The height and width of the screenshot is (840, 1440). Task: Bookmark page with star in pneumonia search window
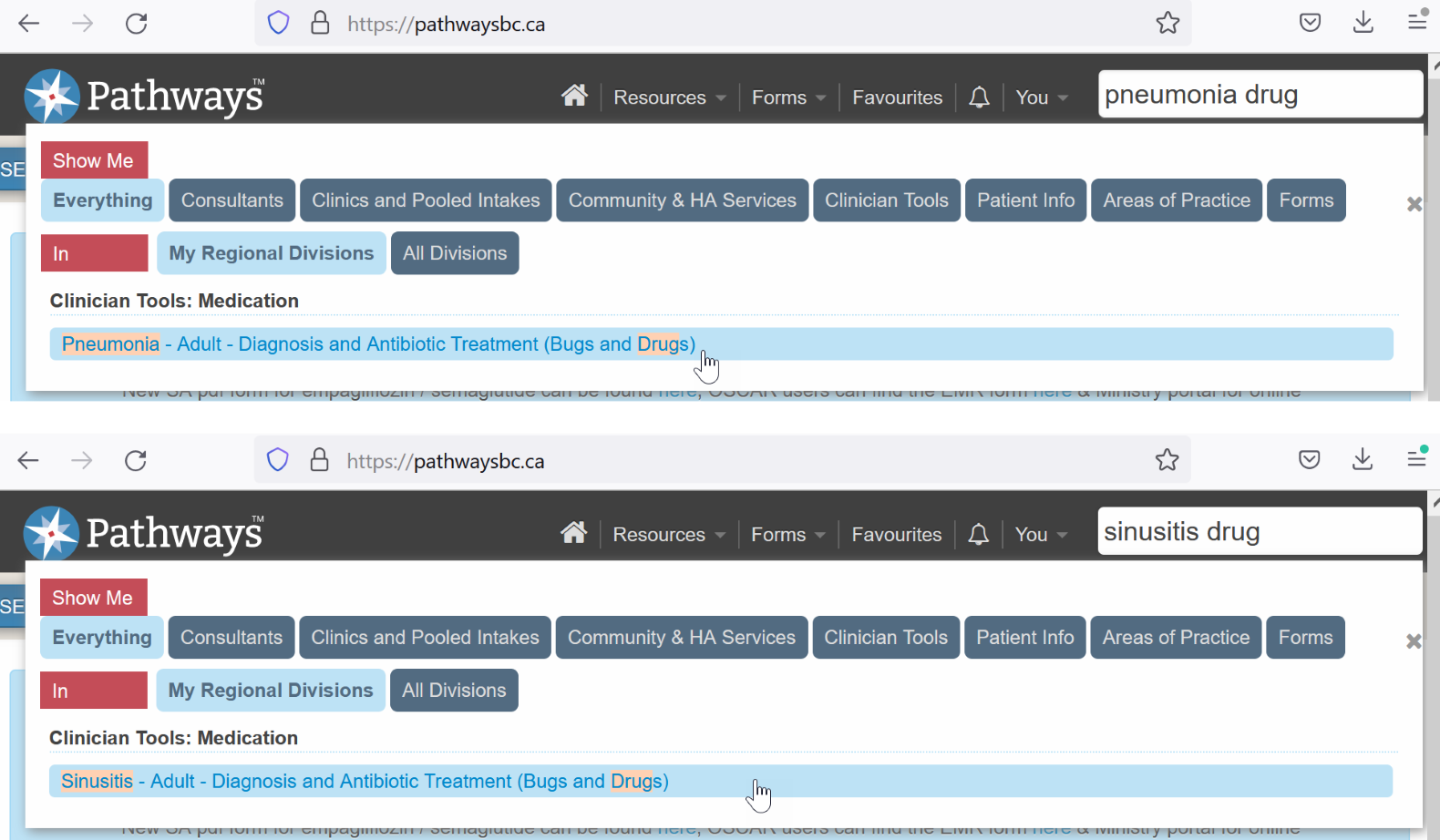pos(1167,24)
